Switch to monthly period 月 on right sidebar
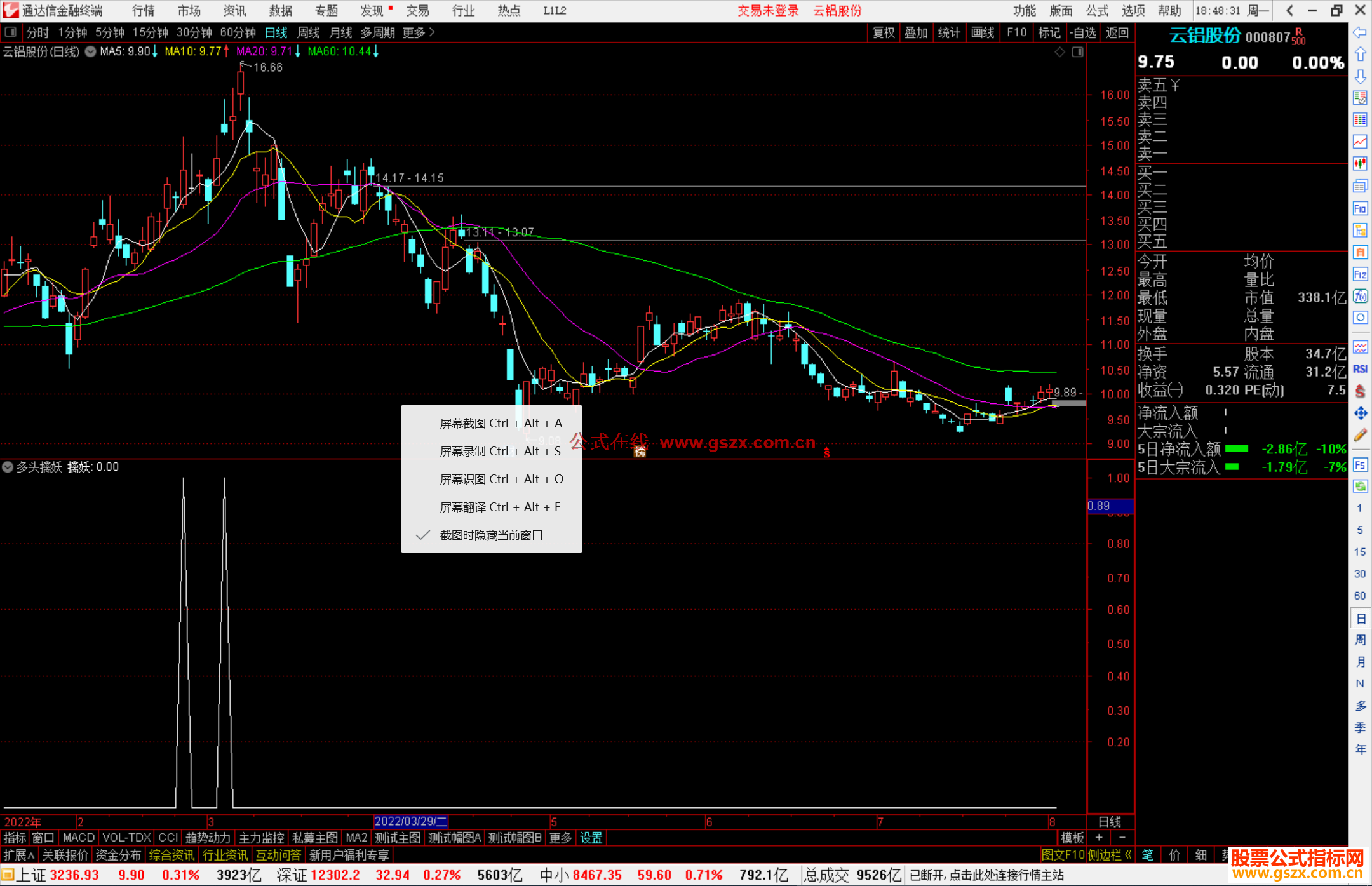Image resolution: width=1372 pixels, height=886 pixels. tap(1360, 662)
